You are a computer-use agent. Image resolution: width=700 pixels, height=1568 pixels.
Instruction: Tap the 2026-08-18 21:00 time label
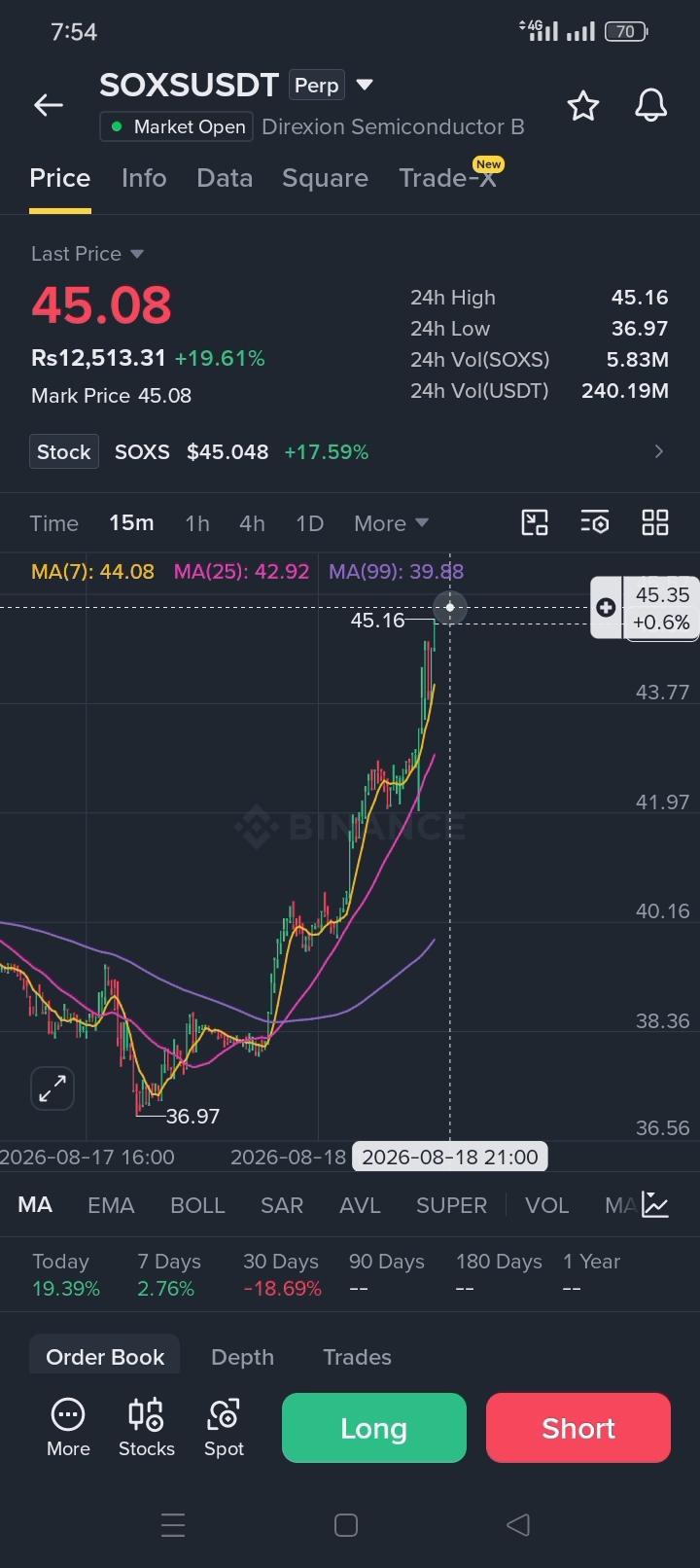click(x=450, y=1157)
